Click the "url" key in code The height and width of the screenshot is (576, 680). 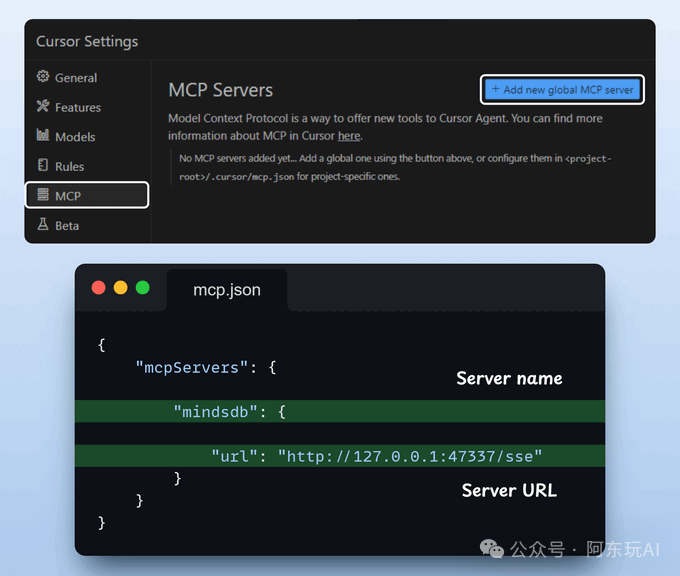(x=234, y=456)
